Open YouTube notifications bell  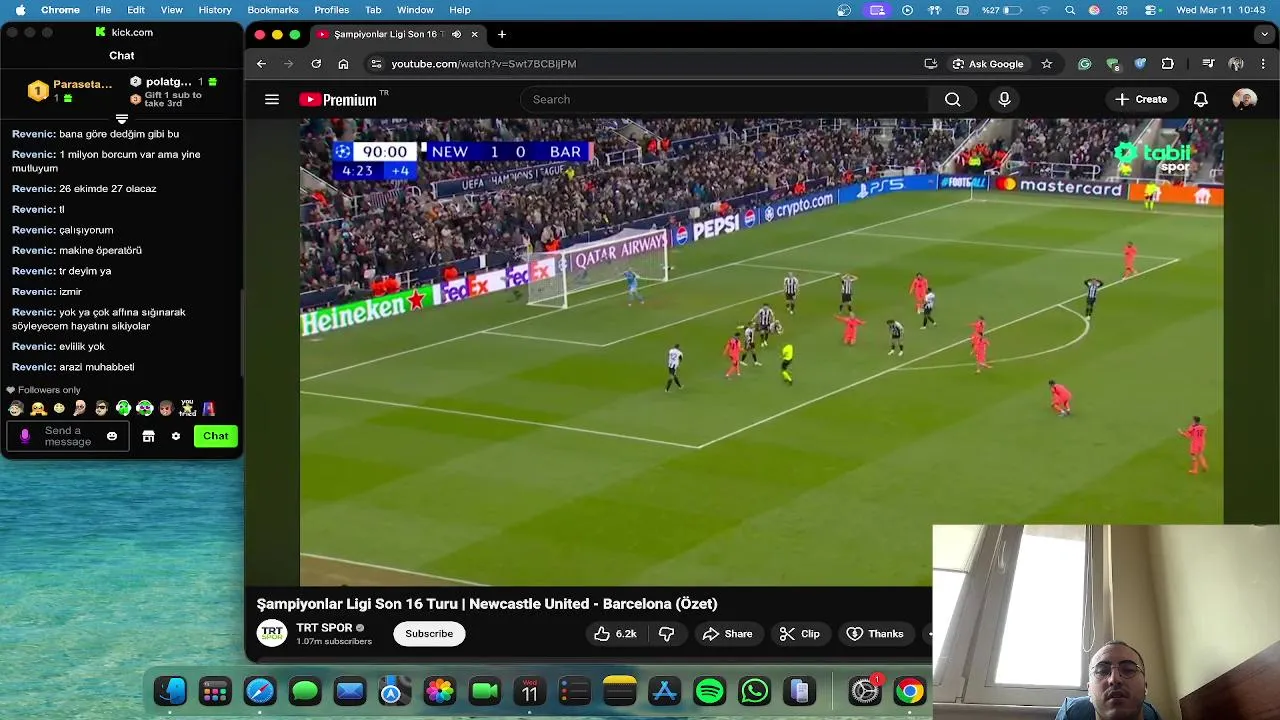tap(1201, 99)
